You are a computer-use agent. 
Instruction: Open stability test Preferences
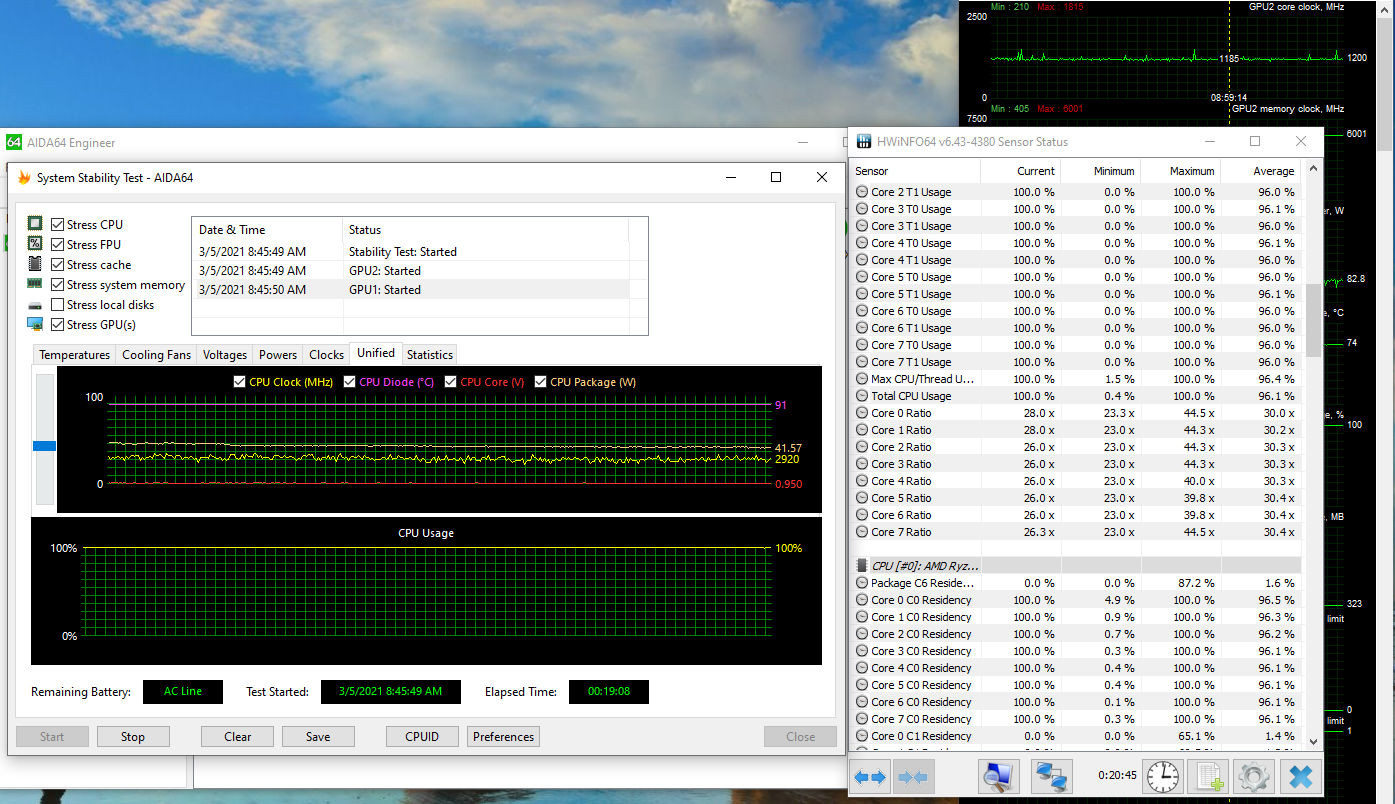[x=504, y=737]
